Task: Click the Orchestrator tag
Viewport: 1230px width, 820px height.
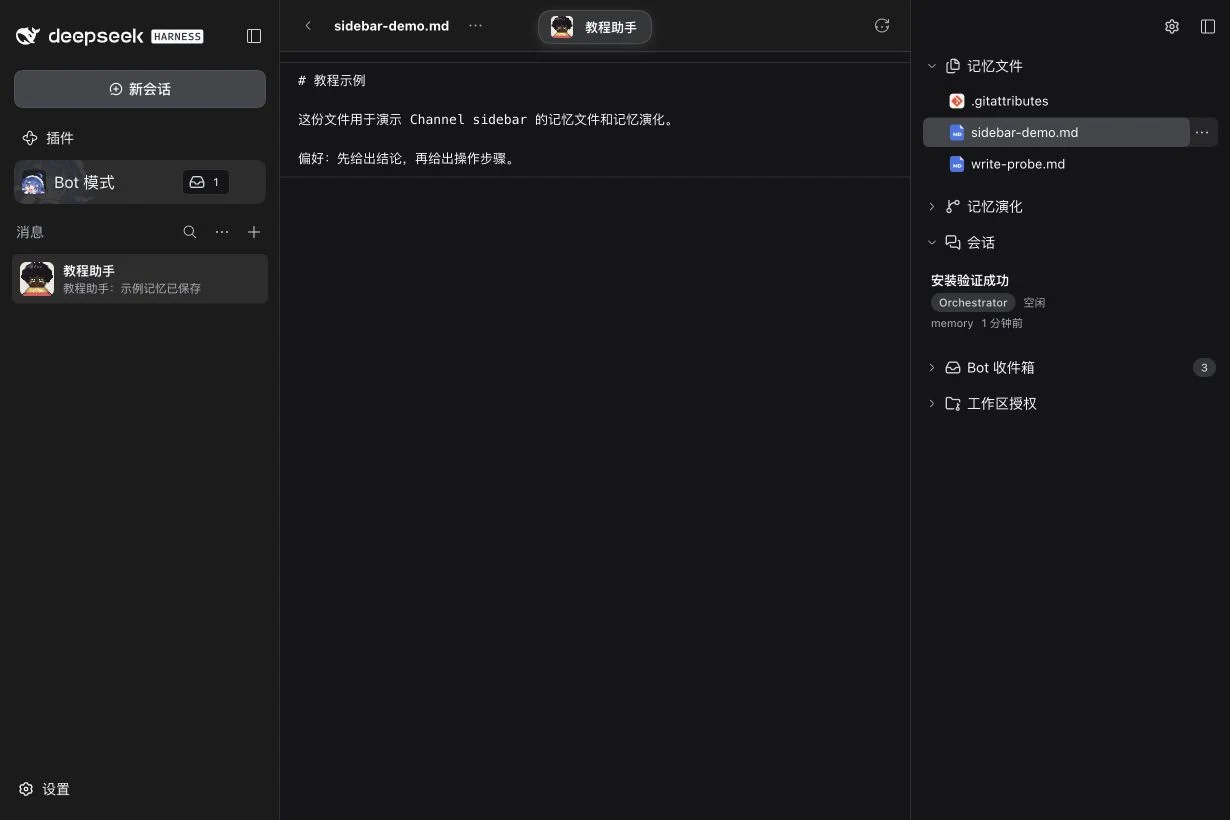Action: pos(973,302)
